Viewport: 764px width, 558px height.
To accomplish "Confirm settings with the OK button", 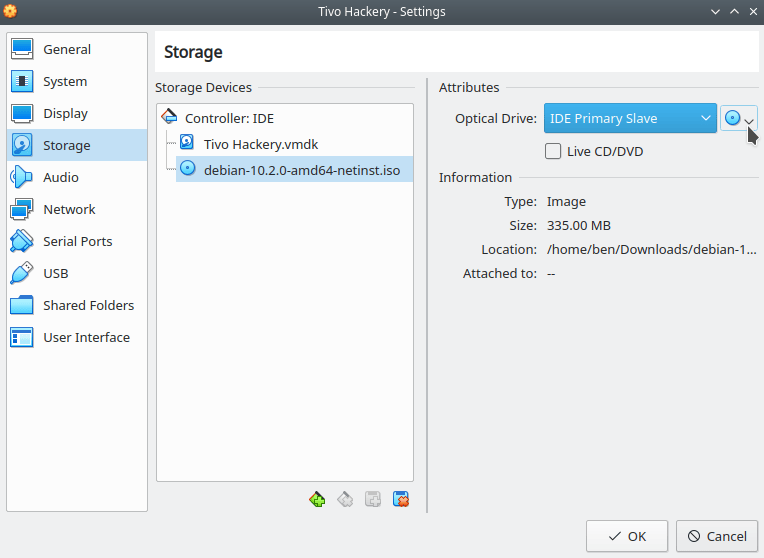I will (x=627, y=536).
